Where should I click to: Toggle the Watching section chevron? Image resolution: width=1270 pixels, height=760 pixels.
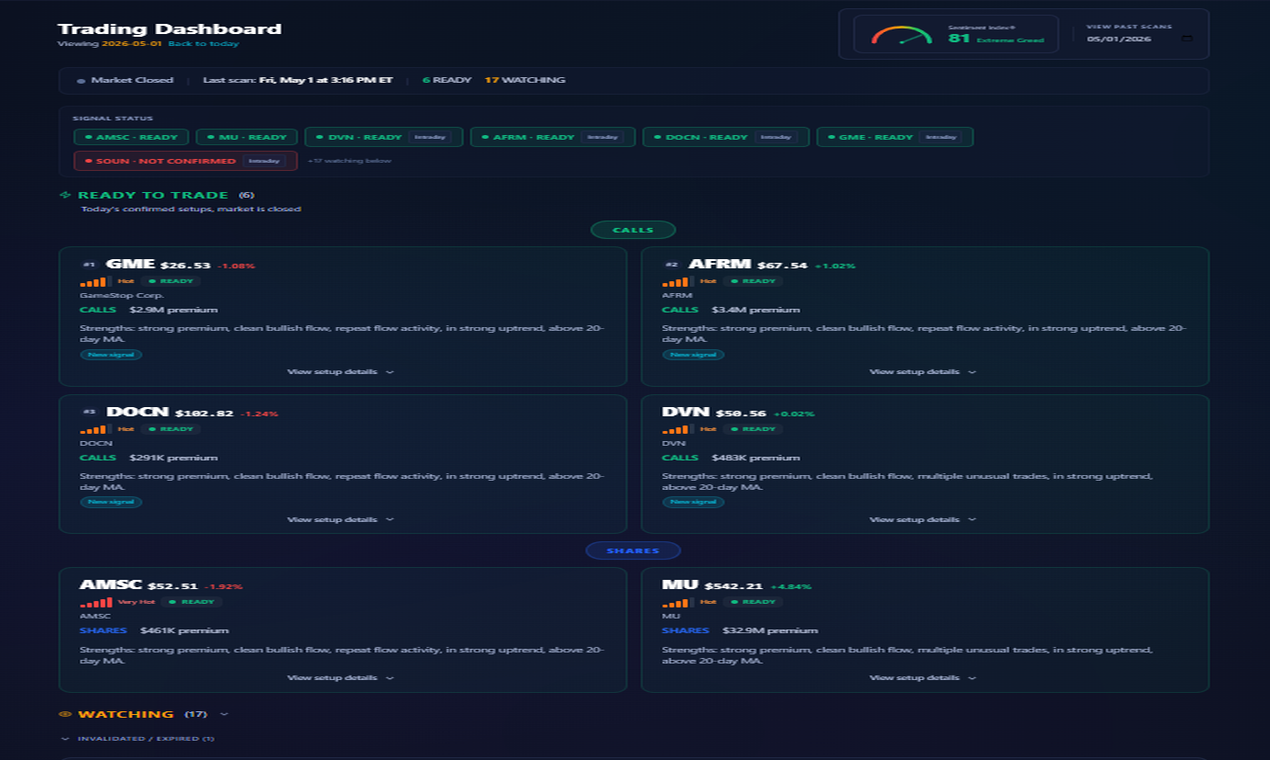coord(224,714)
